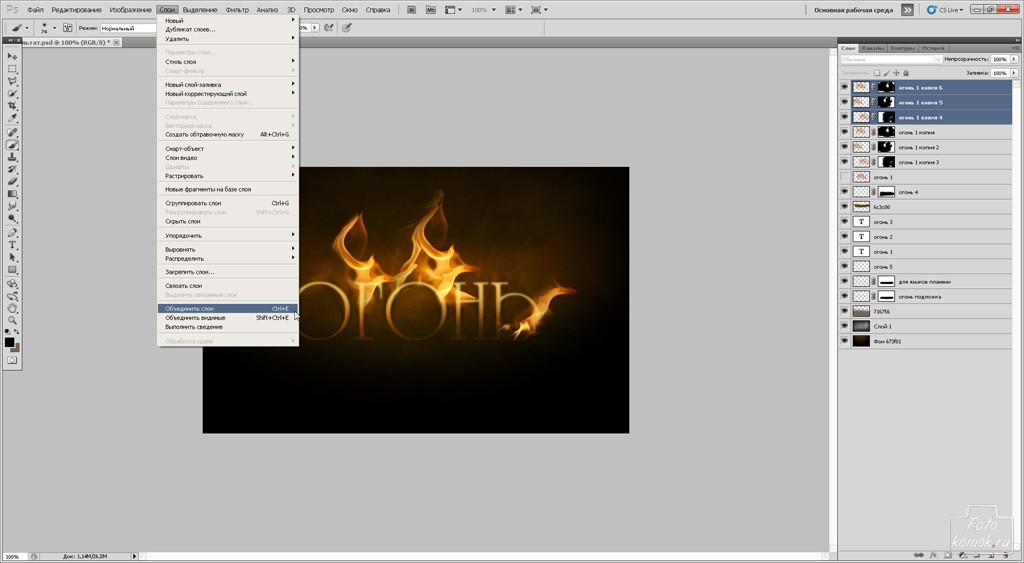
Task: Click the Opacity value field in Layers panel
Action: tap(1000, 59)
